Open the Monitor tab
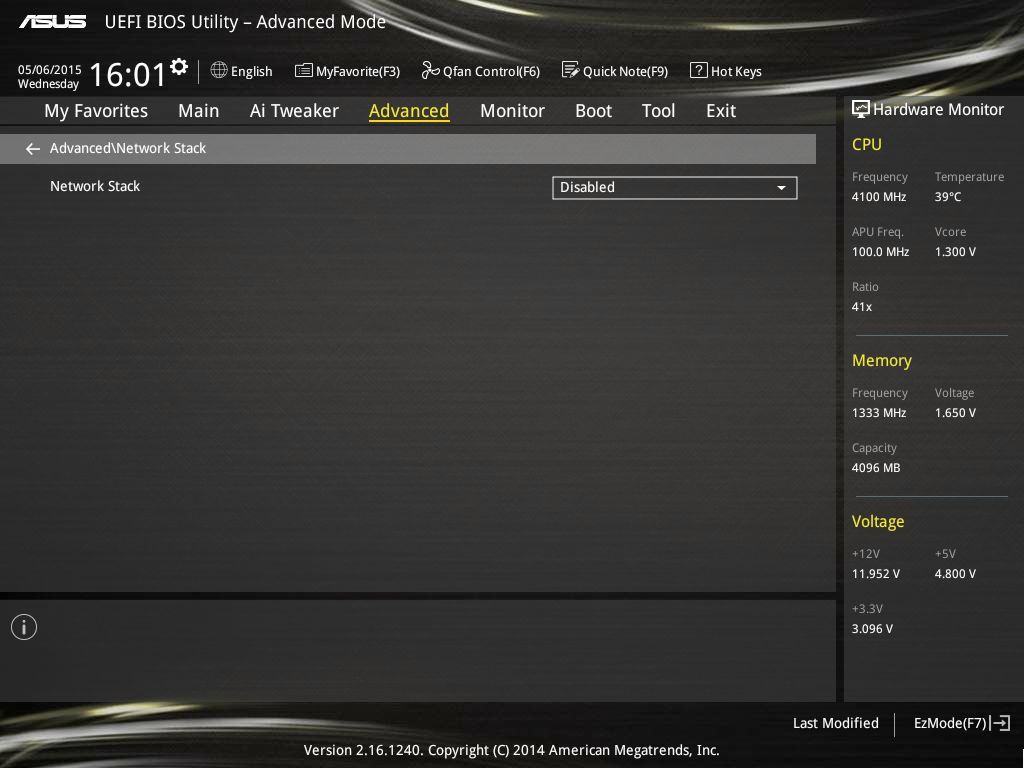The height and width of the screenshot is (768, 1024). [x=512, y=111]
